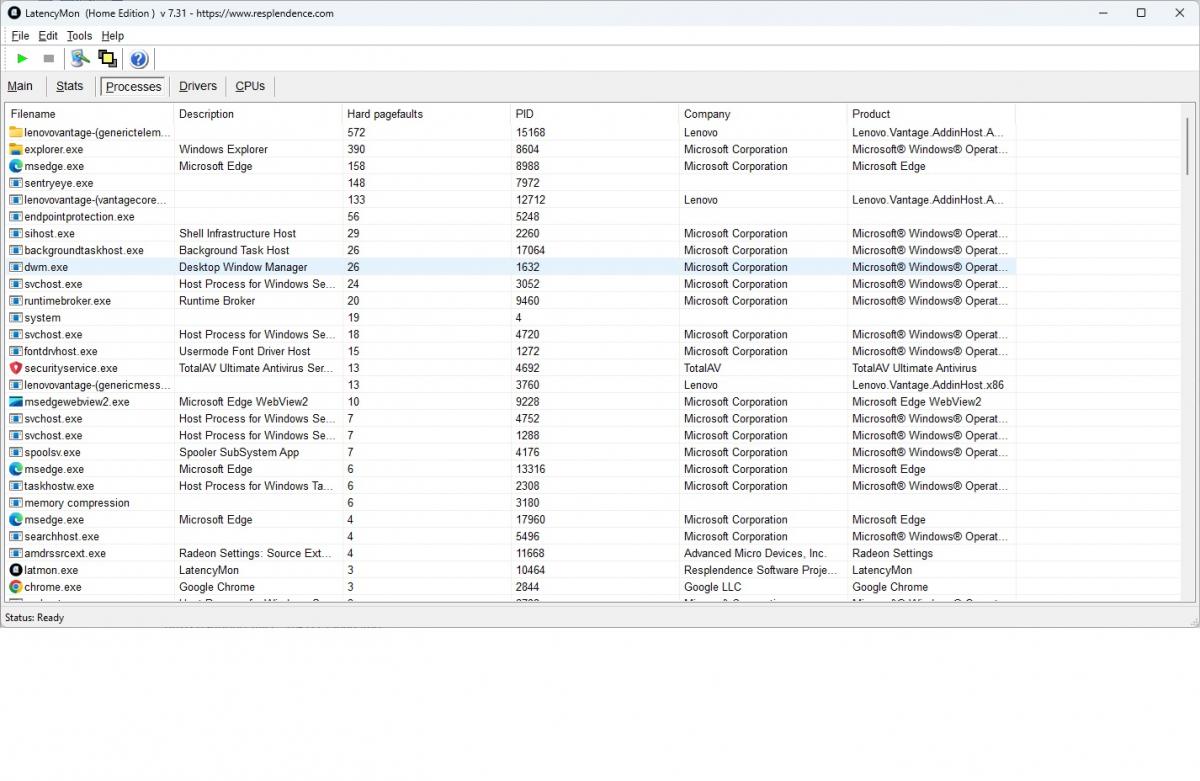The image size is (1200, 781).
Task: Click the icon beside sihost.exe
Action: tap(16, 233)
